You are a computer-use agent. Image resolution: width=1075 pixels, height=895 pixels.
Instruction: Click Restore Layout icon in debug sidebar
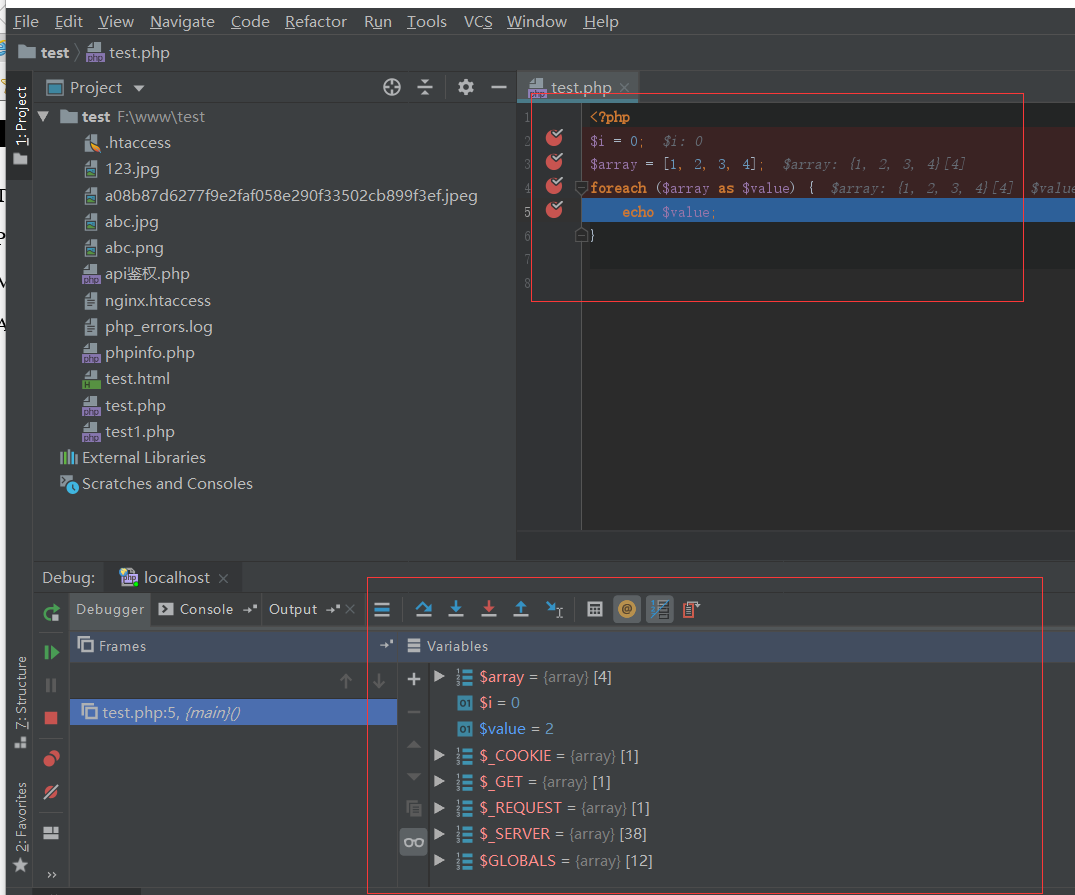51,833
